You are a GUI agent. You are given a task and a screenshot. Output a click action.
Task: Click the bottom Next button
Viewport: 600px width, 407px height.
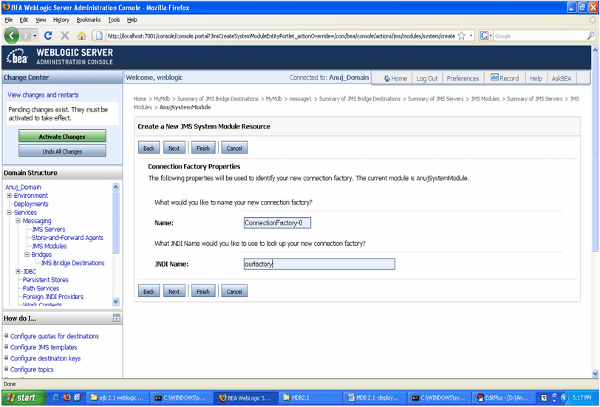click(174, 291)
